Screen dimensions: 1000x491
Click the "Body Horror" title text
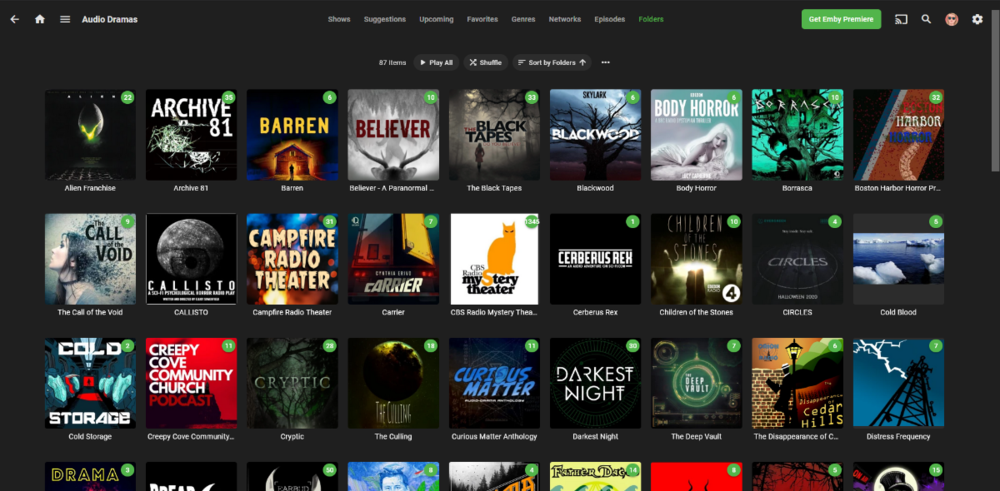click(x=696, y=188)
